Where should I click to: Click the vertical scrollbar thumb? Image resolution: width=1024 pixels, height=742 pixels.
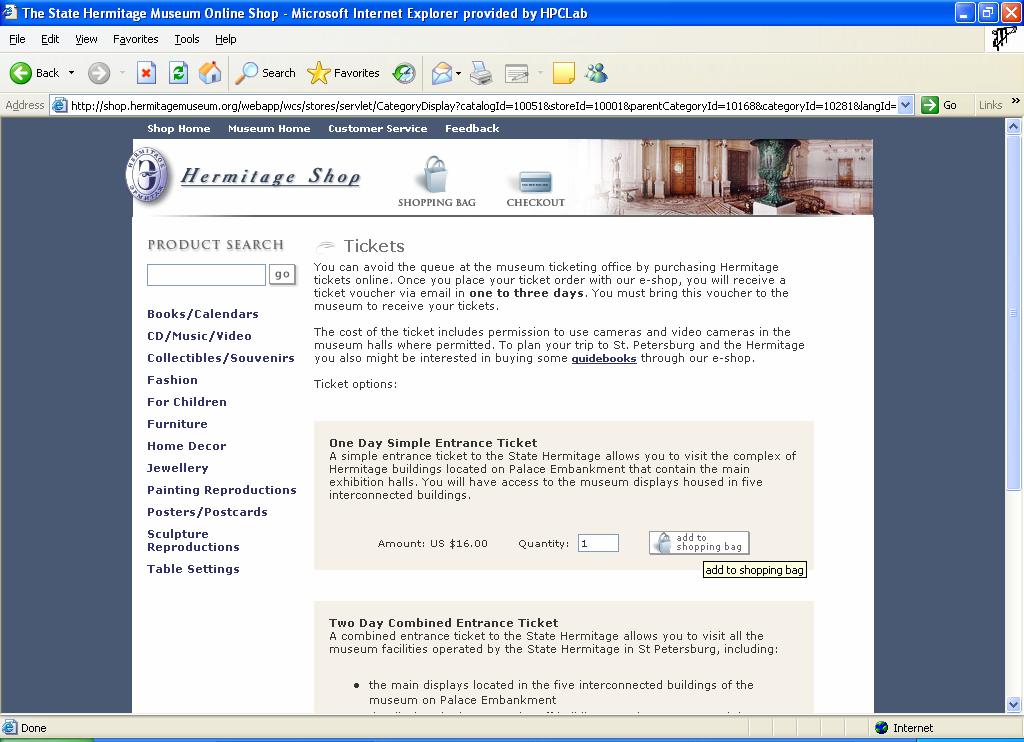1014,312
